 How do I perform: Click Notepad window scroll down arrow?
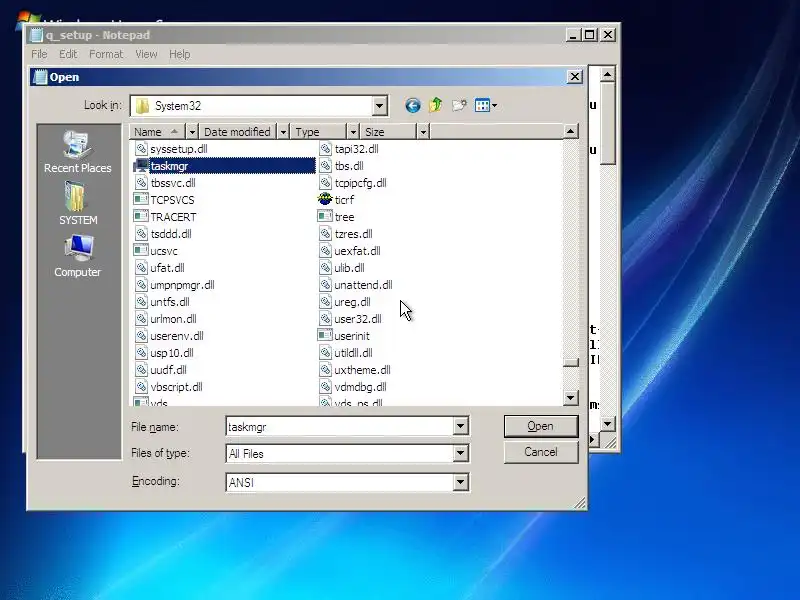(607, 424)
